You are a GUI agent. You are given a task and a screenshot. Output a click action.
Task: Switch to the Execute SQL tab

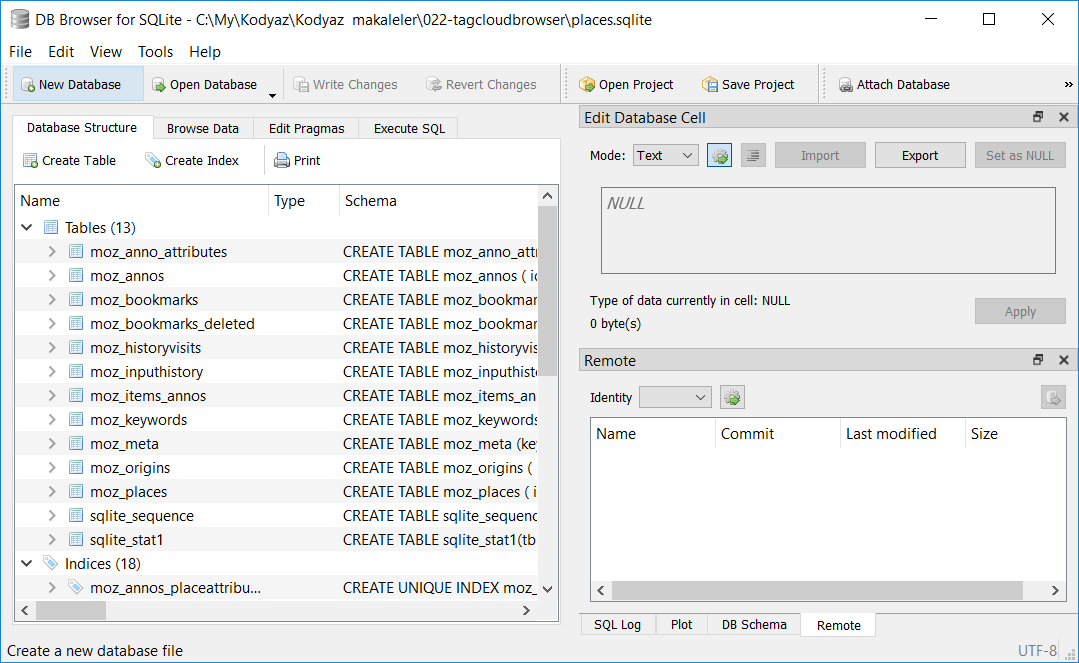[409, 129]
